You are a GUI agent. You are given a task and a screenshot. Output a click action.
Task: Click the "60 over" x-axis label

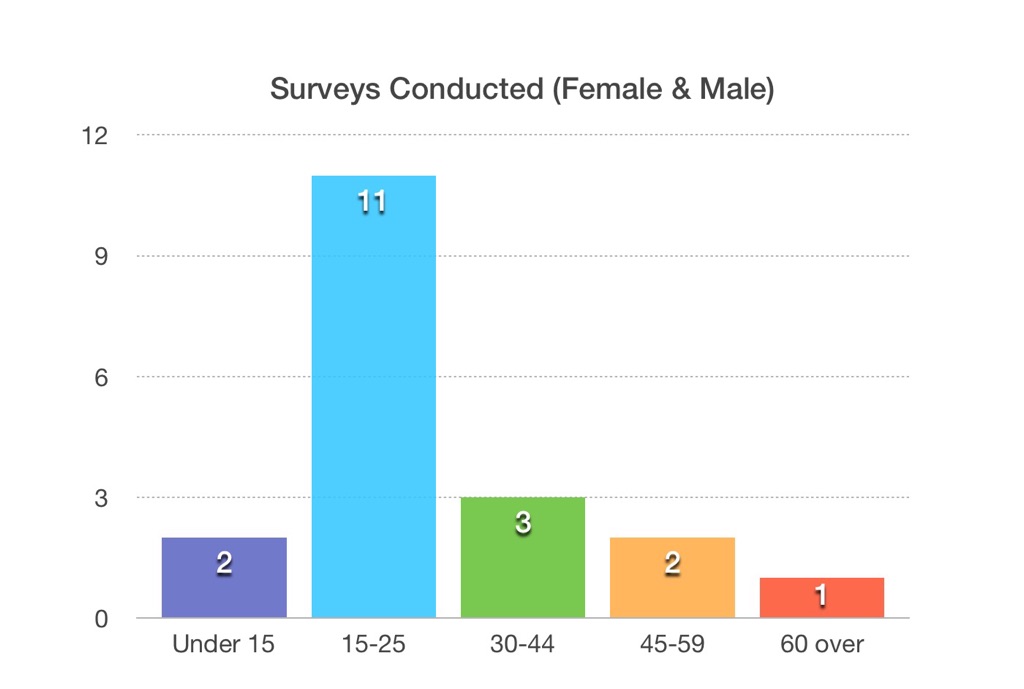click(x=821, y=644)
